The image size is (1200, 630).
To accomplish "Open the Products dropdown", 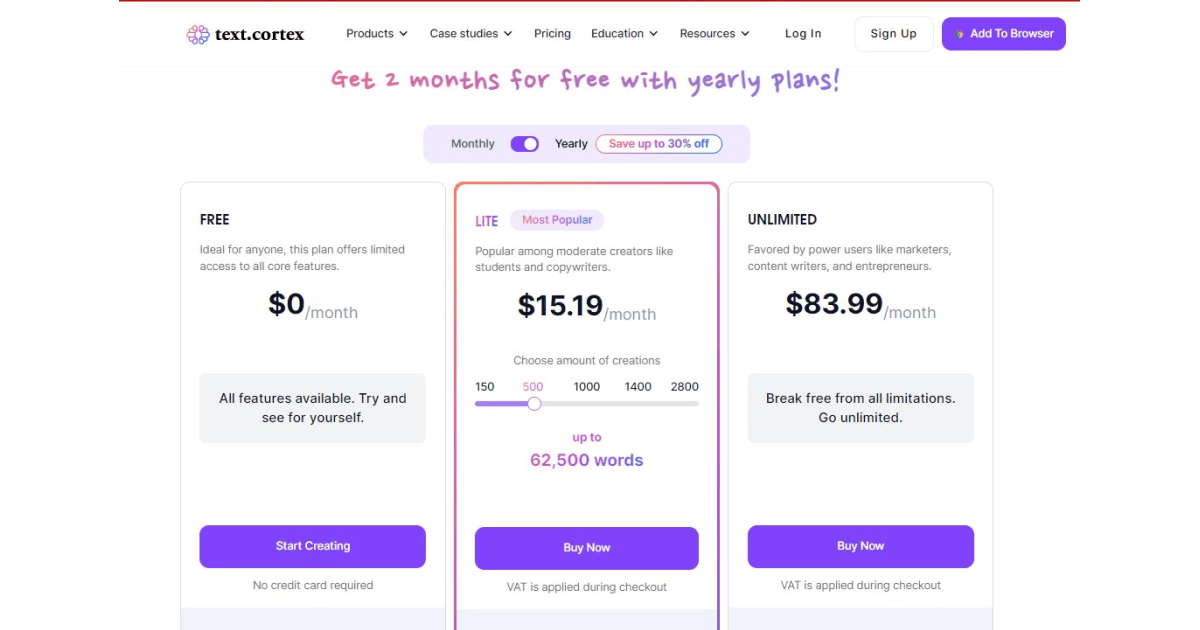I will 376,33.
